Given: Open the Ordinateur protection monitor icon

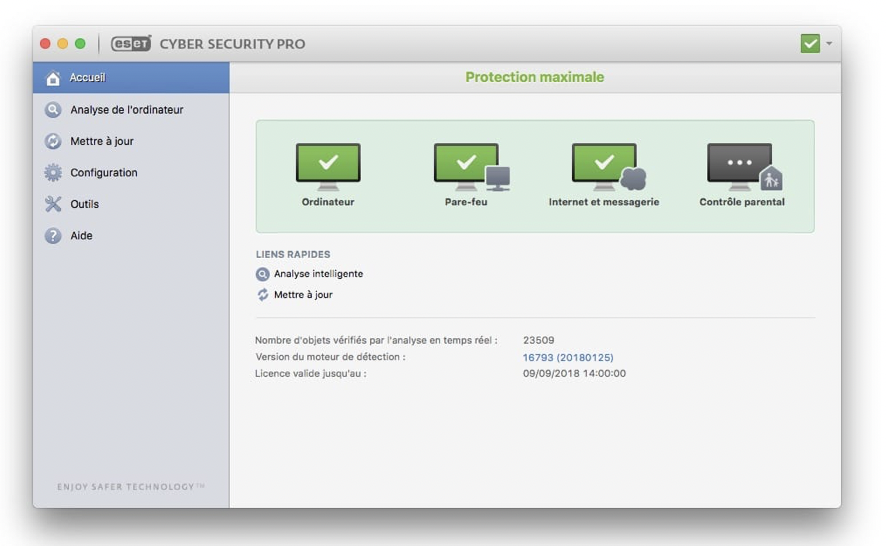Looking at the screenshot, I should [x=328, y=167].
